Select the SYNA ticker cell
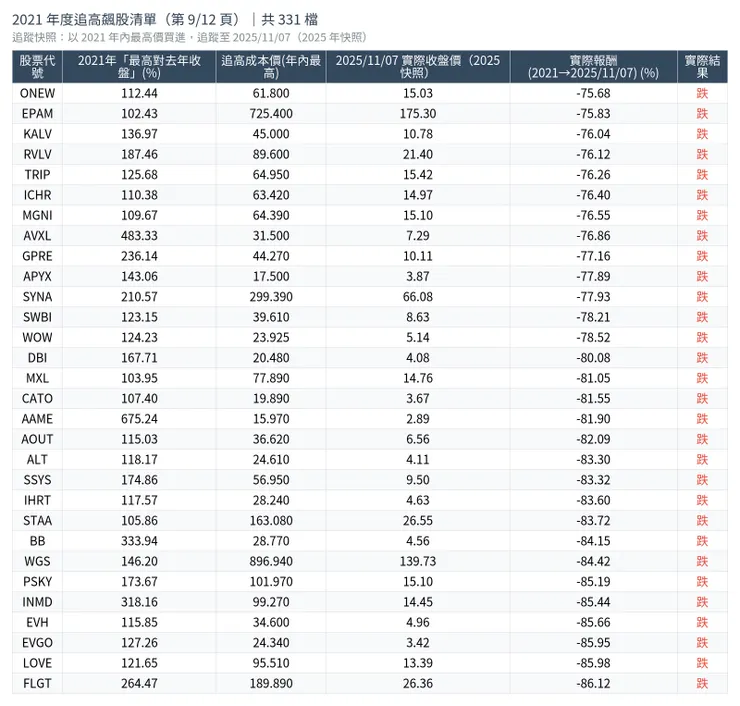This screenshot has height=706, width=740. (x=37, y=297)
